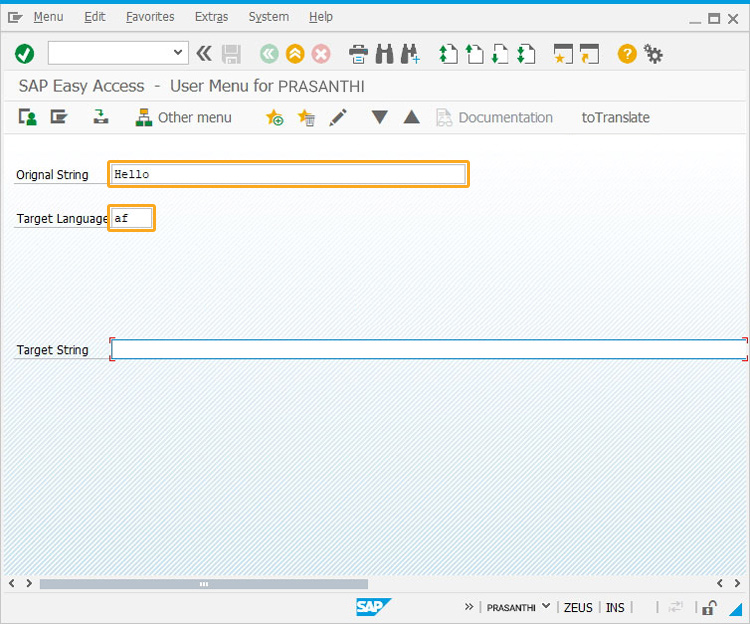Open Customize Local Layout gear icon
Viewport: 750px width, 624px height.
point(653,54)
